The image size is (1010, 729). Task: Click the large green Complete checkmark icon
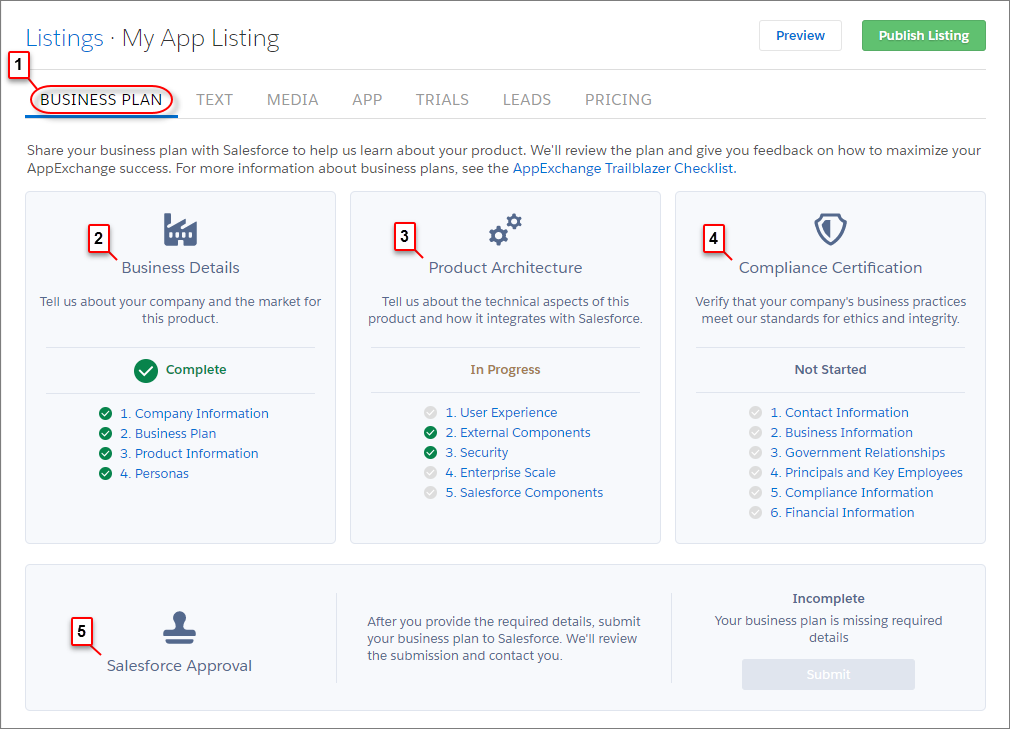tap(146, 370)
